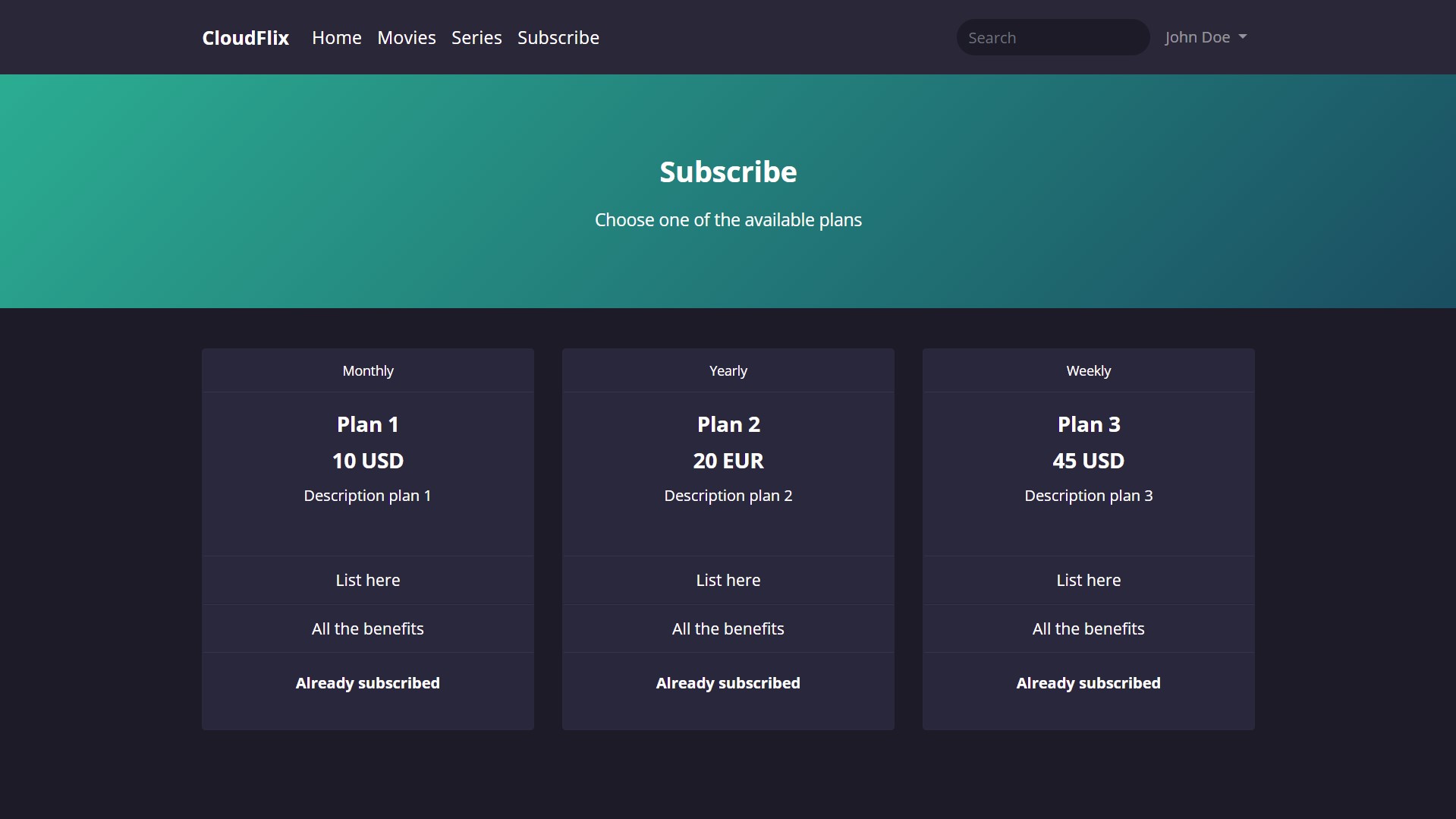The image size is (1456, 819).
Task: Select the Monthly plan header
Action: (368, 370)
